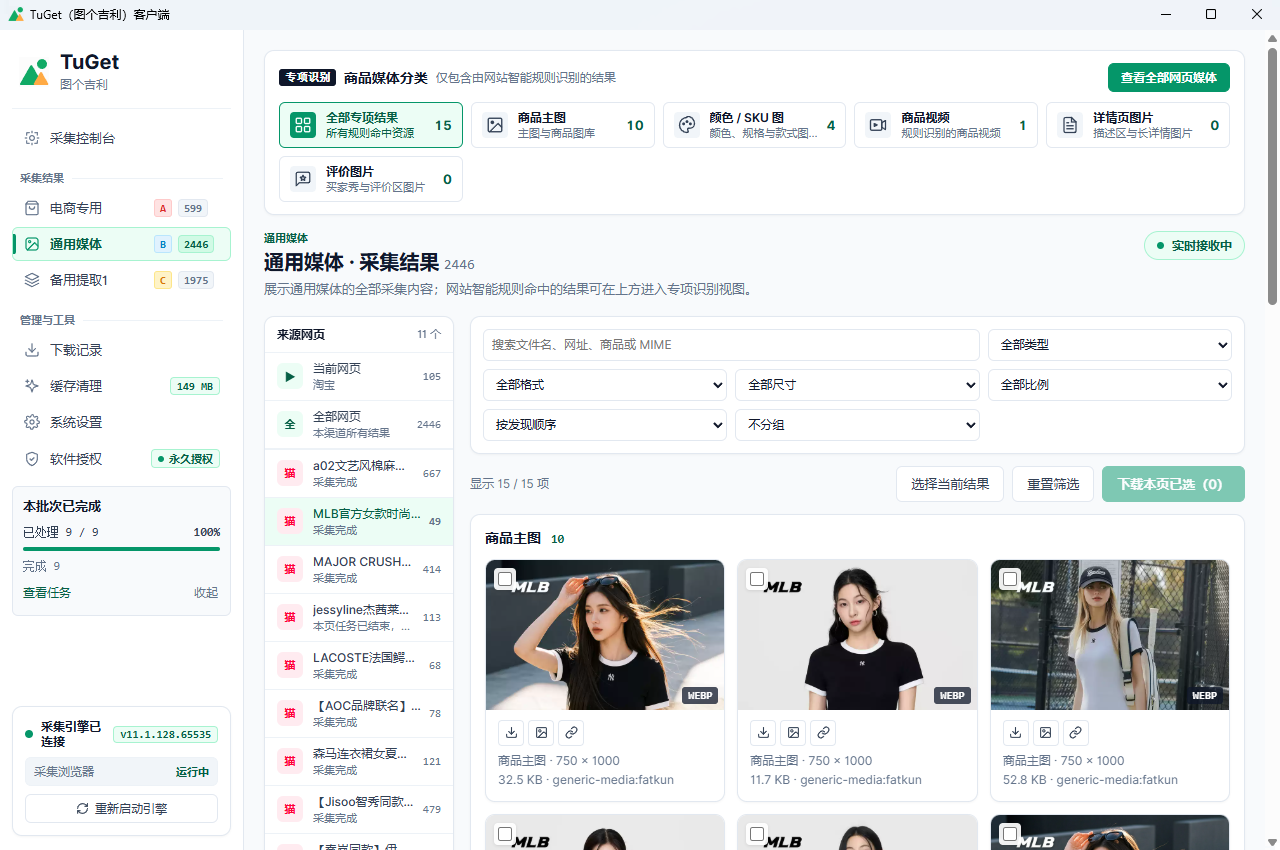1280x850 pixels.
Task: Tick checkbox on the 32.5 KB thumbnail
Action: click(505, 579)
